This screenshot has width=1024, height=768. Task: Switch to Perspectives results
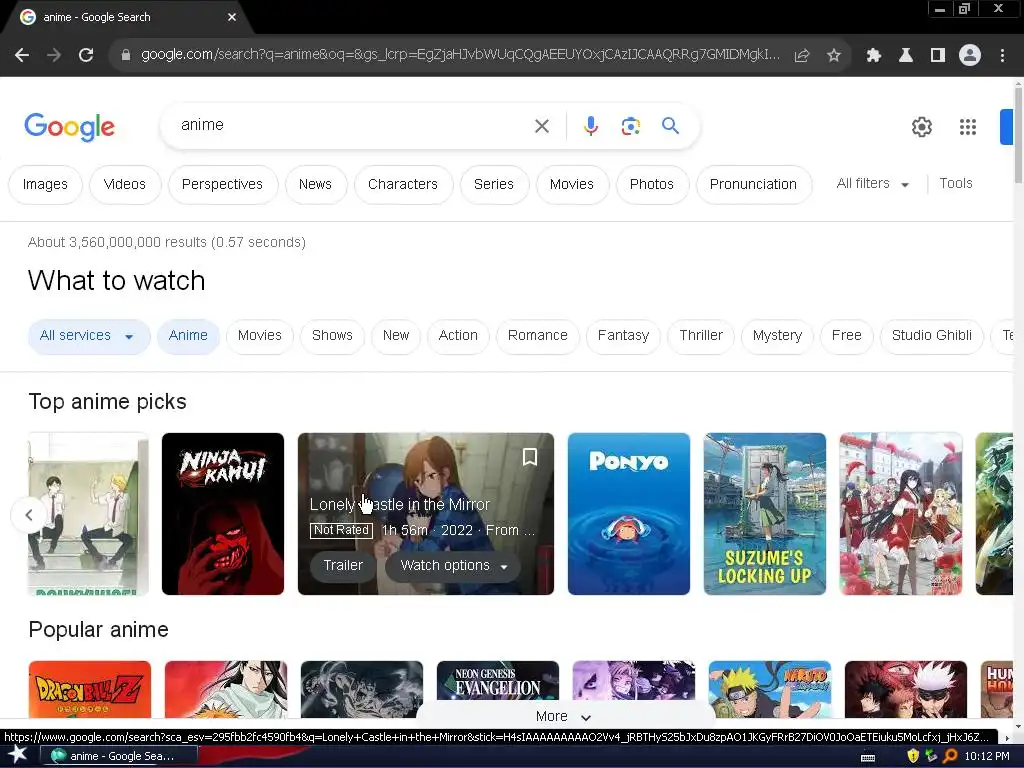point(222,185)
